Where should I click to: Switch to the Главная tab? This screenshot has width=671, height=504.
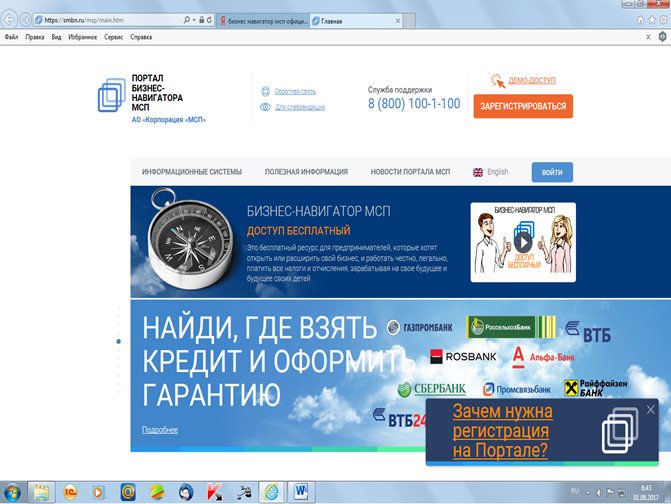pos(352,21)
